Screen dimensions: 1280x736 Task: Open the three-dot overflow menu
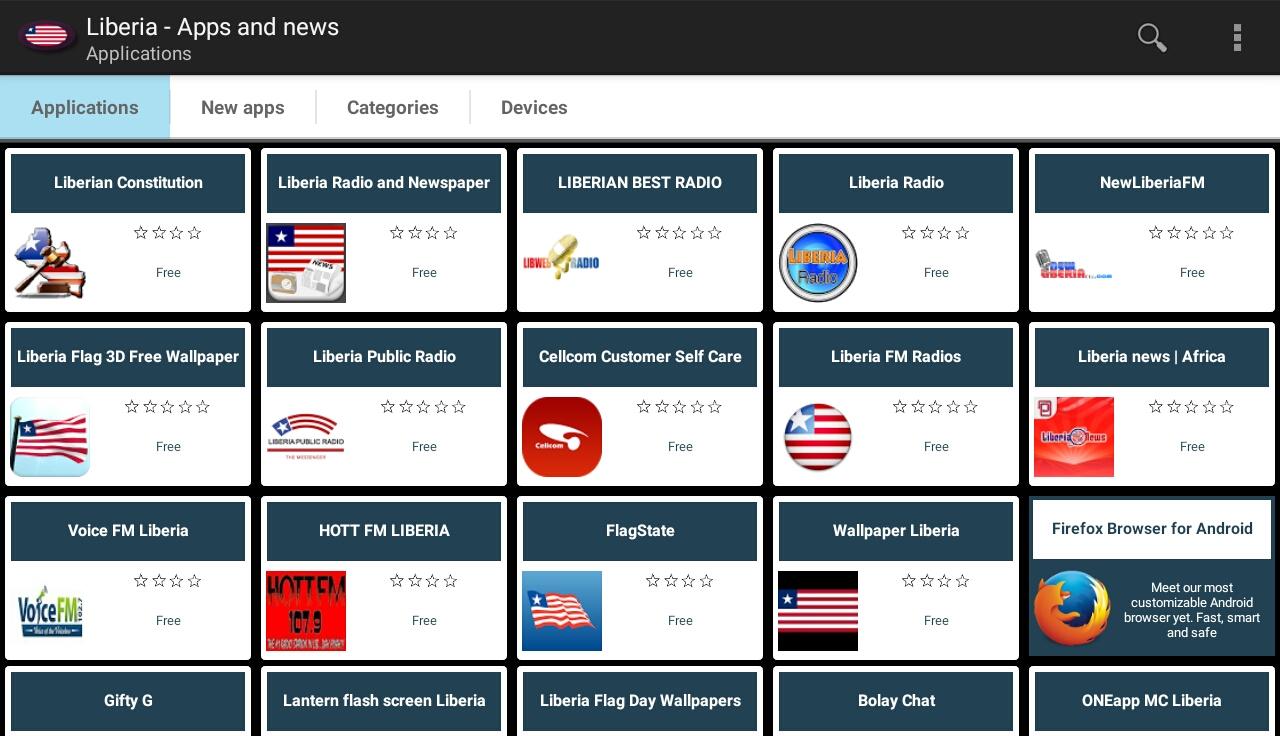tap(1237, 38)
